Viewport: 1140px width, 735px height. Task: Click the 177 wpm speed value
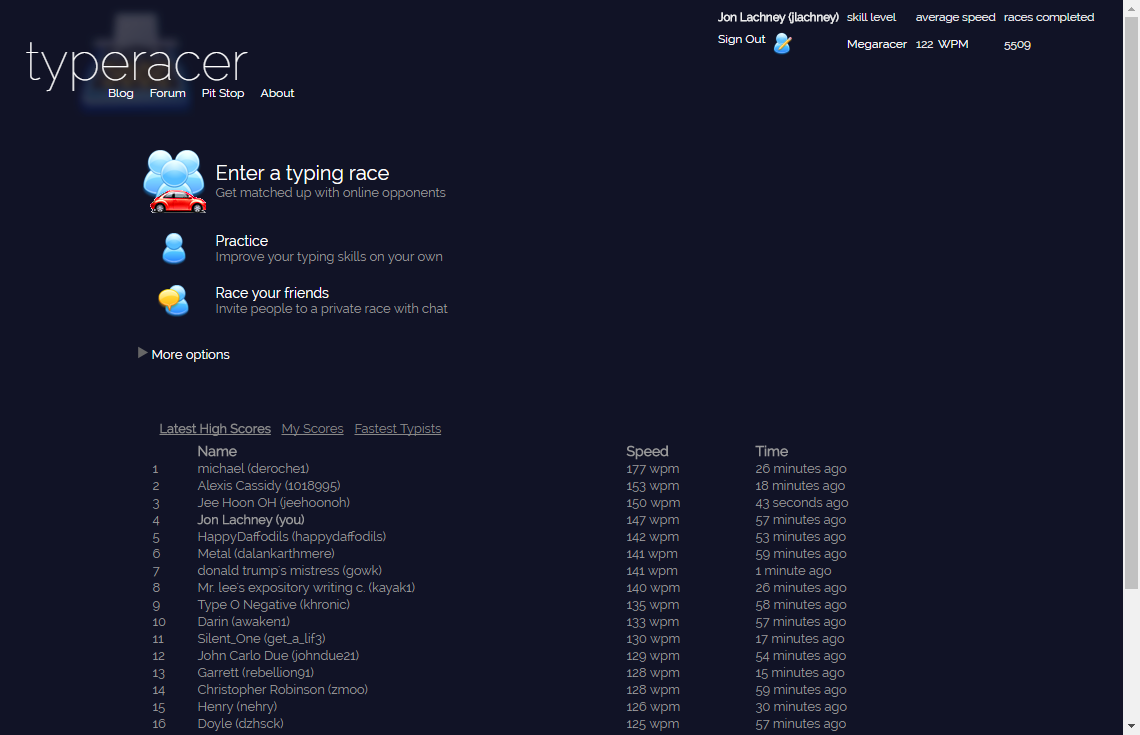click(653, 469)
